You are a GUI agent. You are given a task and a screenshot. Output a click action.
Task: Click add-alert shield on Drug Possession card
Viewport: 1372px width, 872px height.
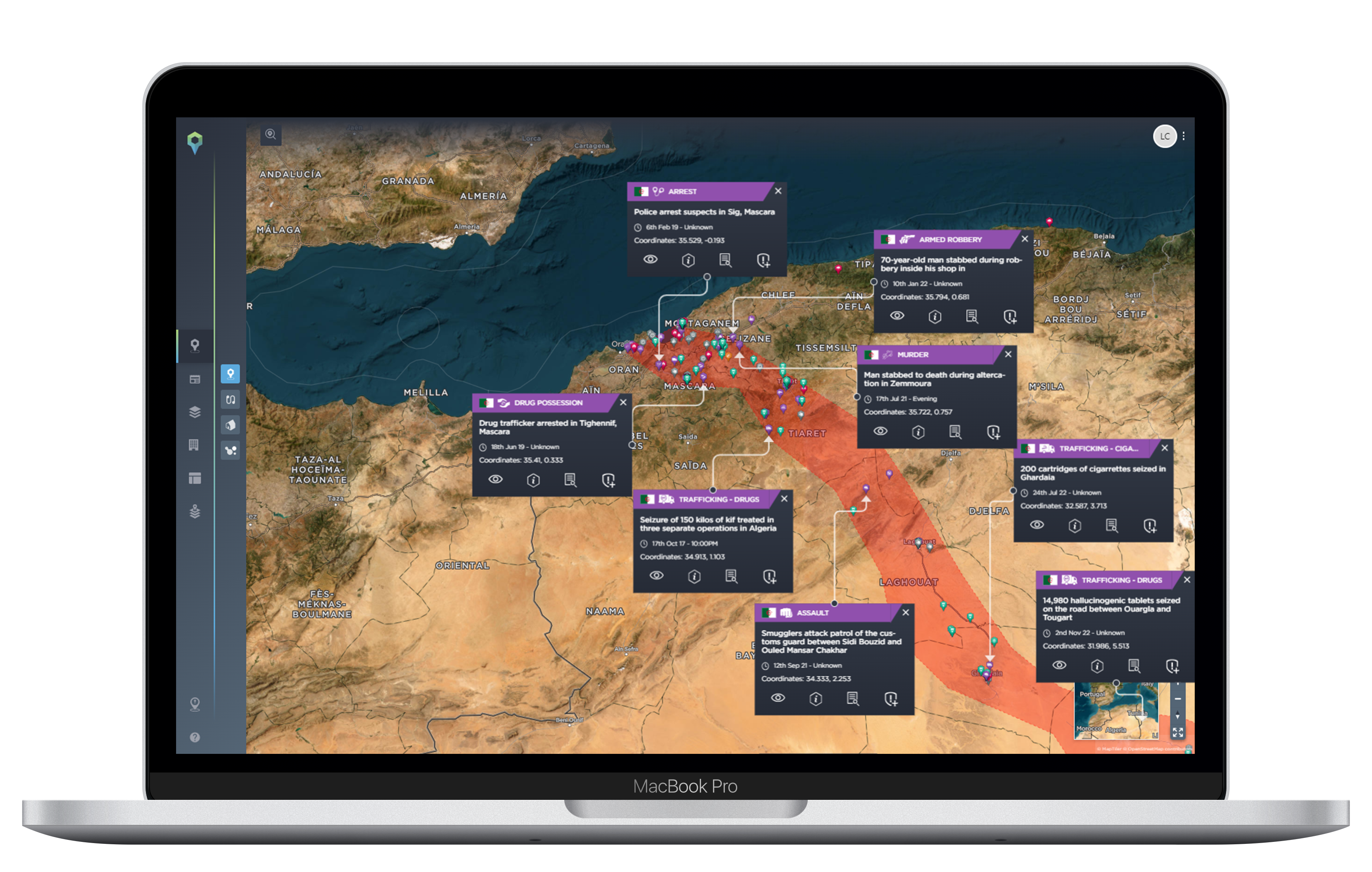(x=609, y=480)
